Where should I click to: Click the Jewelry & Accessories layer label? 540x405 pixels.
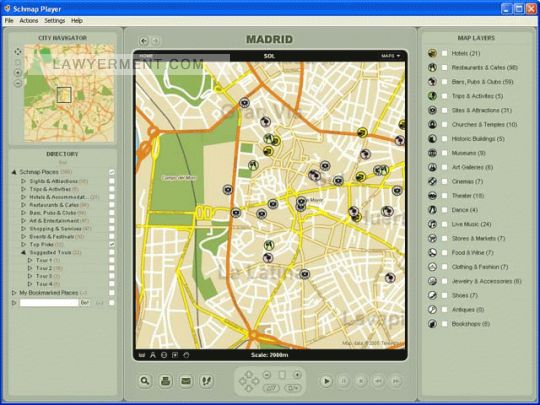[486, 281]
